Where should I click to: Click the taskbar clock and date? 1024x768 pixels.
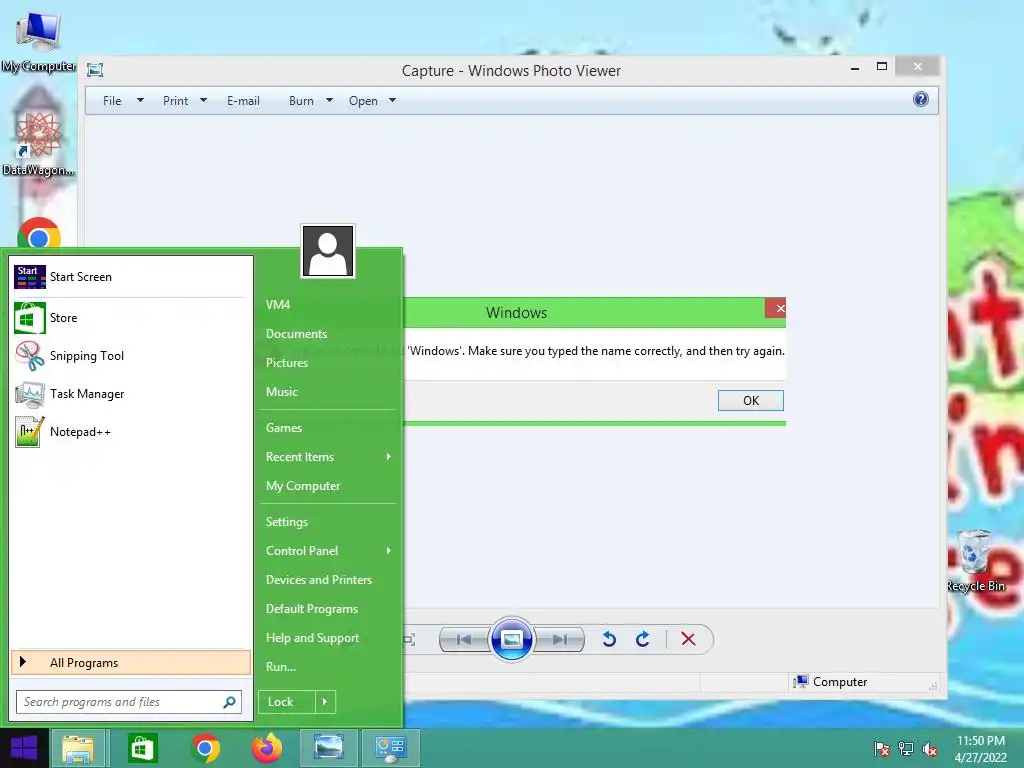[980, 749]
